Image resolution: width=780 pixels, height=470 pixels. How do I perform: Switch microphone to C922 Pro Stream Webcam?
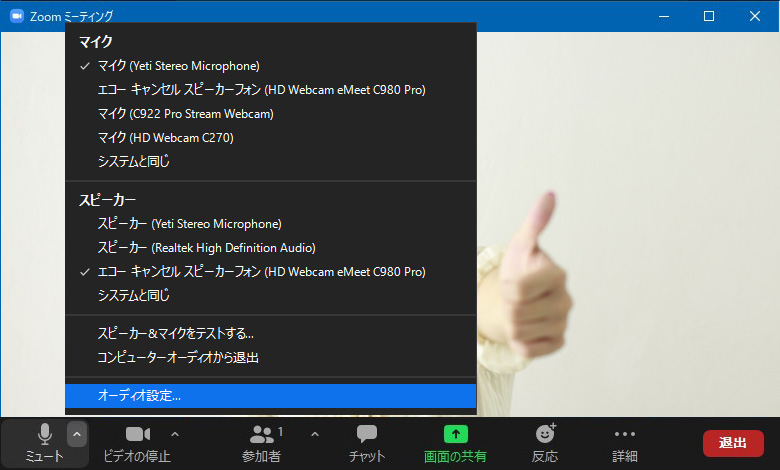click(x=185, y=114)
